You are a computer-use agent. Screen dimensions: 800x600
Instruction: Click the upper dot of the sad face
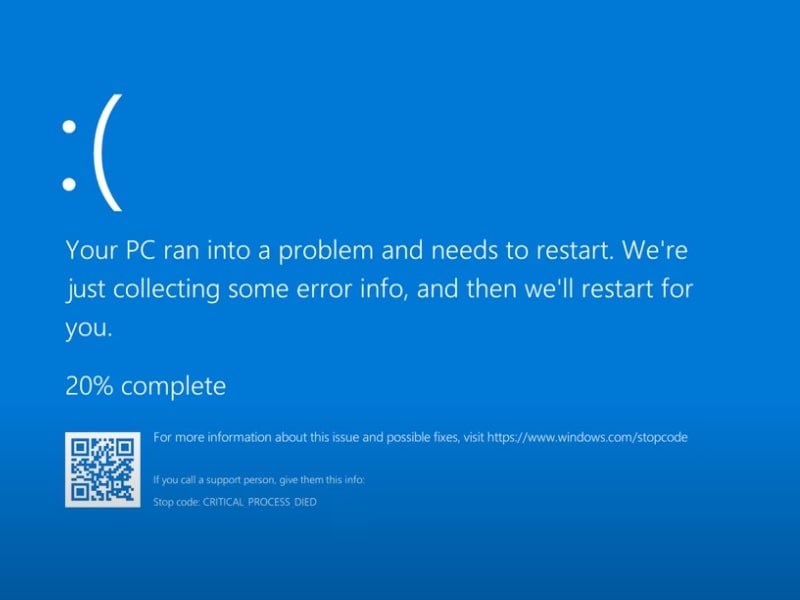(x=69, y=127)
